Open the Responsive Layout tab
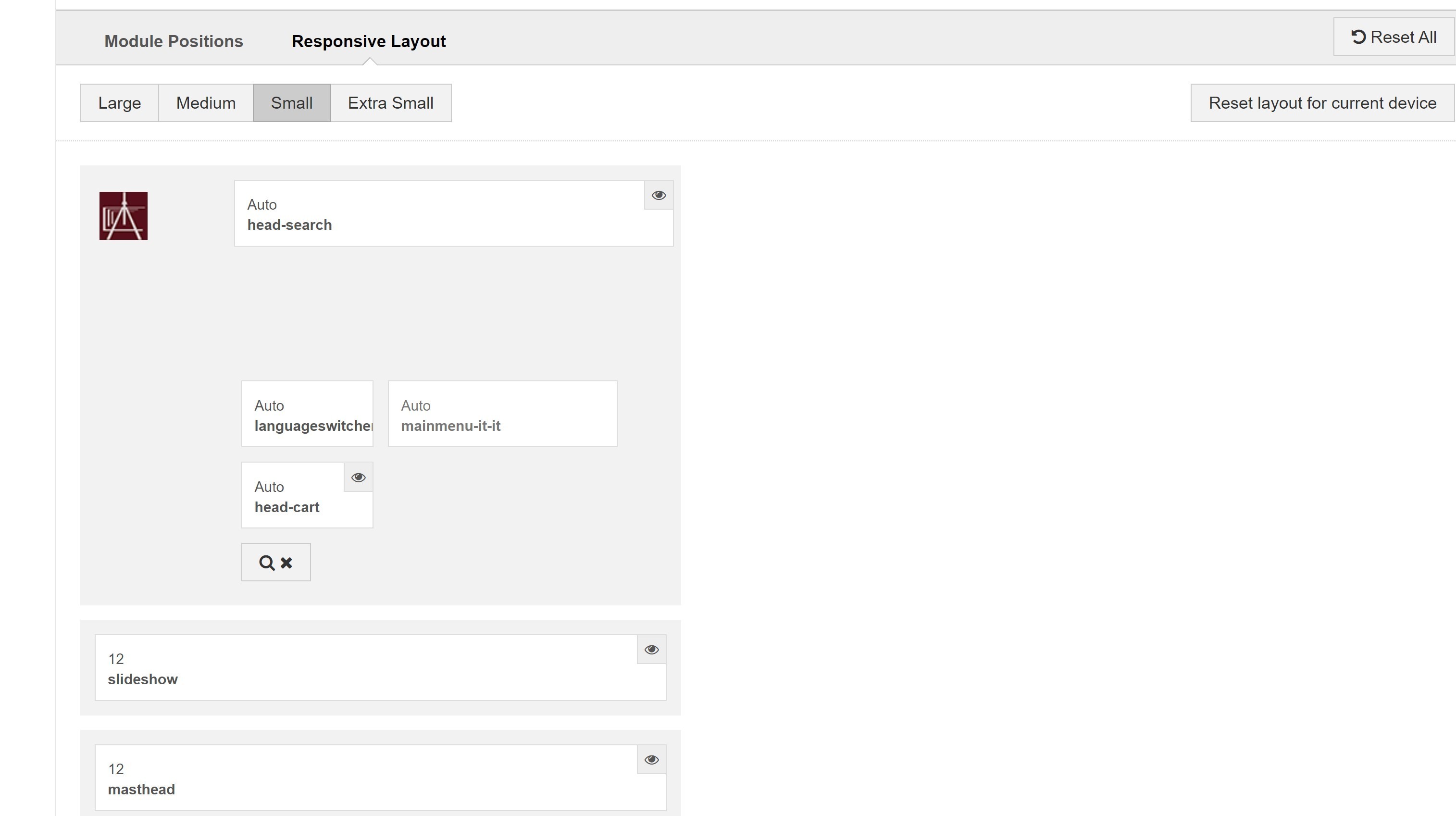Screen dimensions: 1456x816 click(369, 41)
